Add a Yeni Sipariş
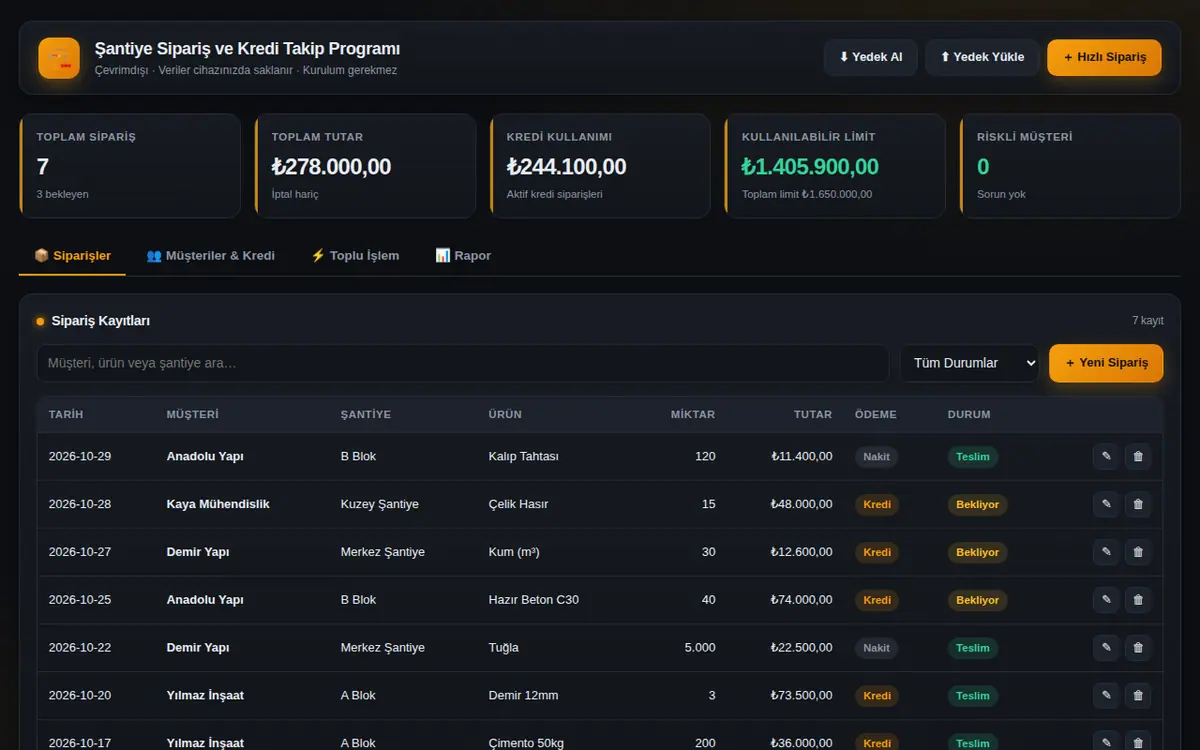This screenshot has width=1200, height=750. click(x=1106, y=363)
